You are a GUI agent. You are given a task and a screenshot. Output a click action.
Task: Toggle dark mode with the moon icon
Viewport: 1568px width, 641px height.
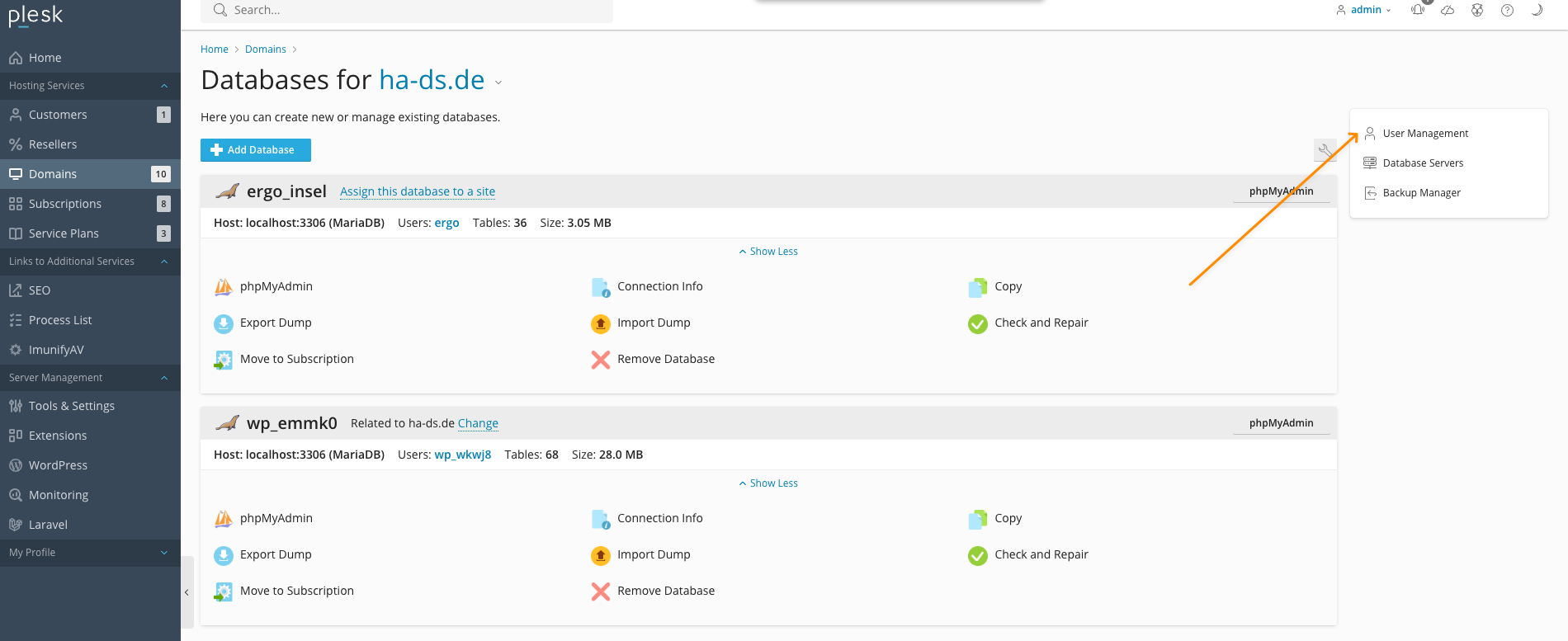tap(1537, 10)
